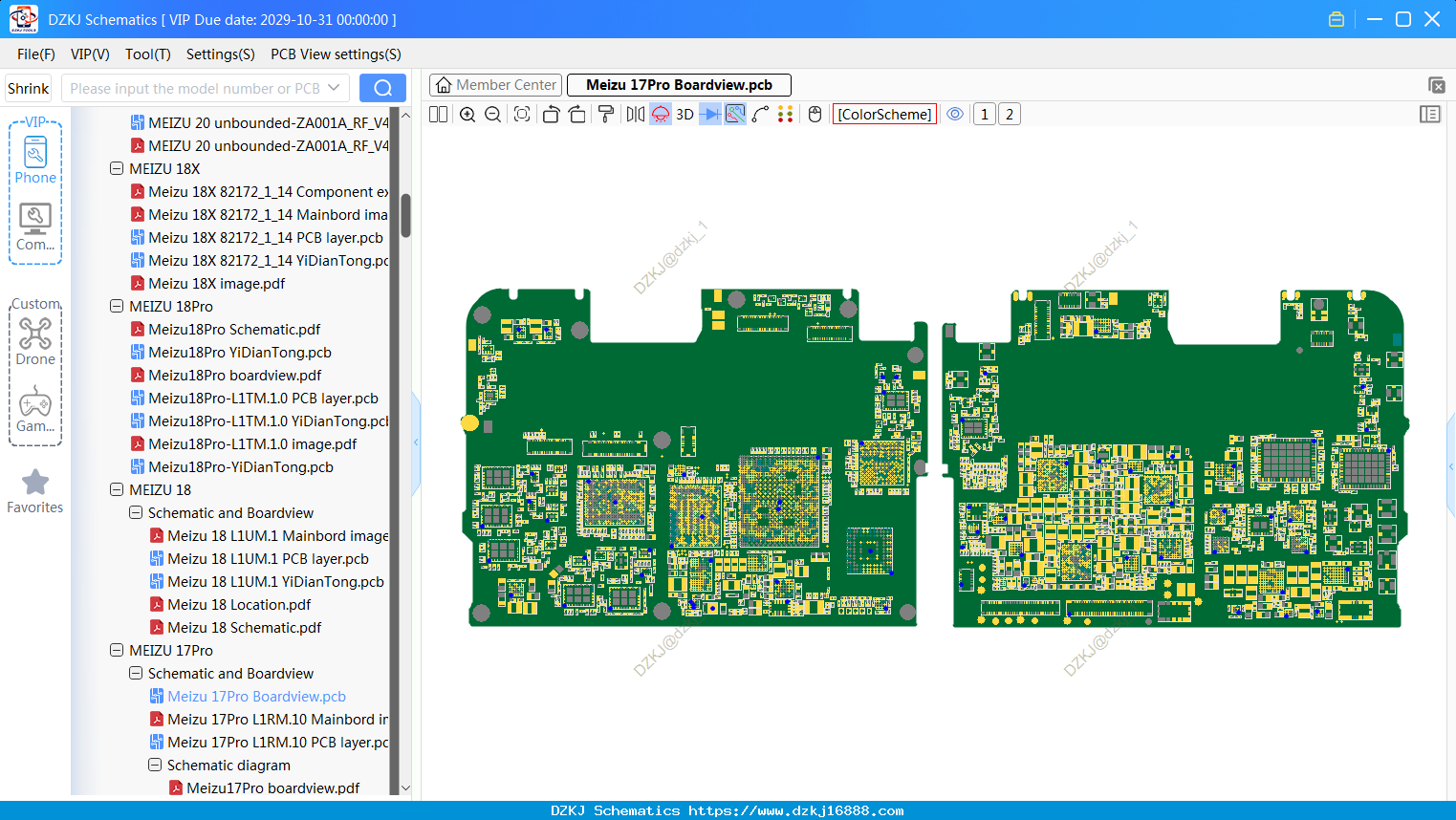1456x820 pixels.
Task: Open the Game console category
Action: 35,409
